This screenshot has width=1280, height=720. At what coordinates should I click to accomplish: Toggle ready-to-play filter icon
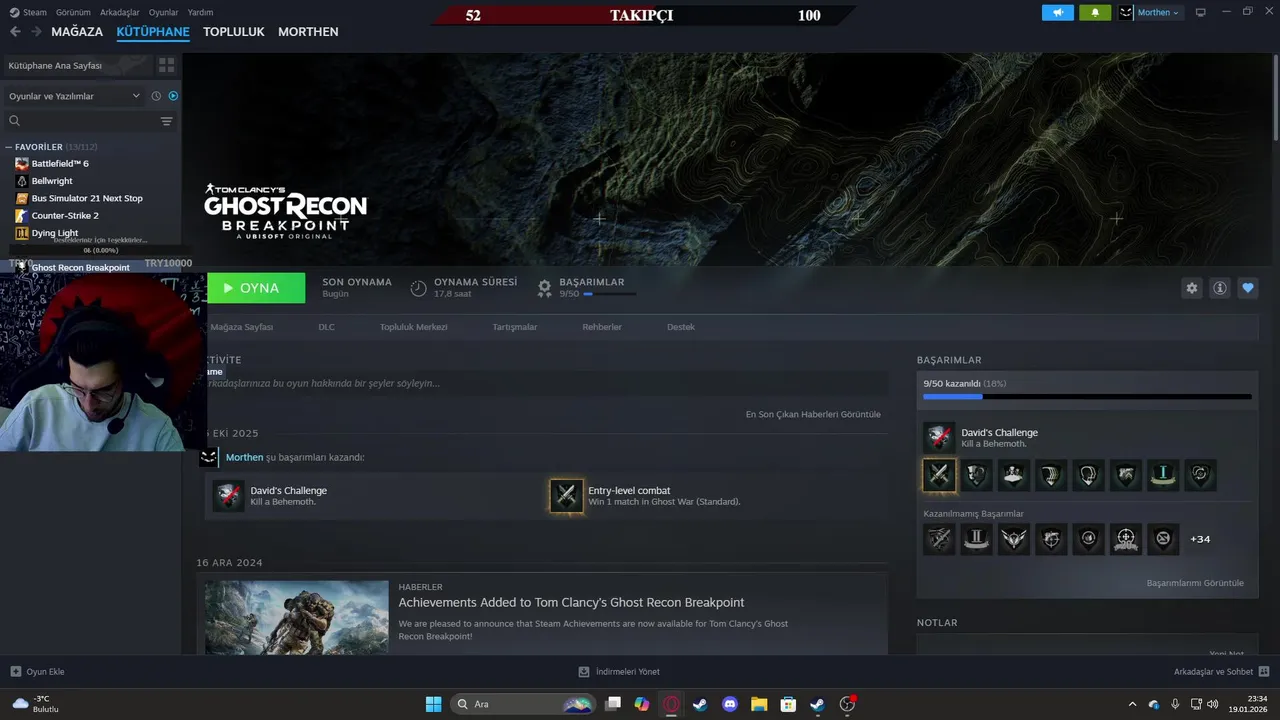[173, 96]
